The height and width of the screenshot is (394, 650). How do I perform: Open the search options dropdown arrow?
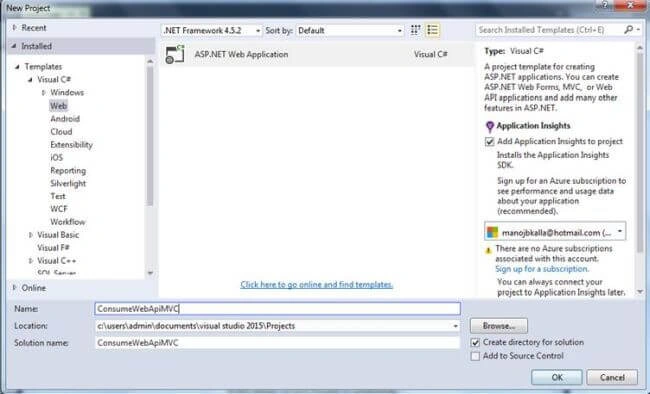click(x=638, y=29)
